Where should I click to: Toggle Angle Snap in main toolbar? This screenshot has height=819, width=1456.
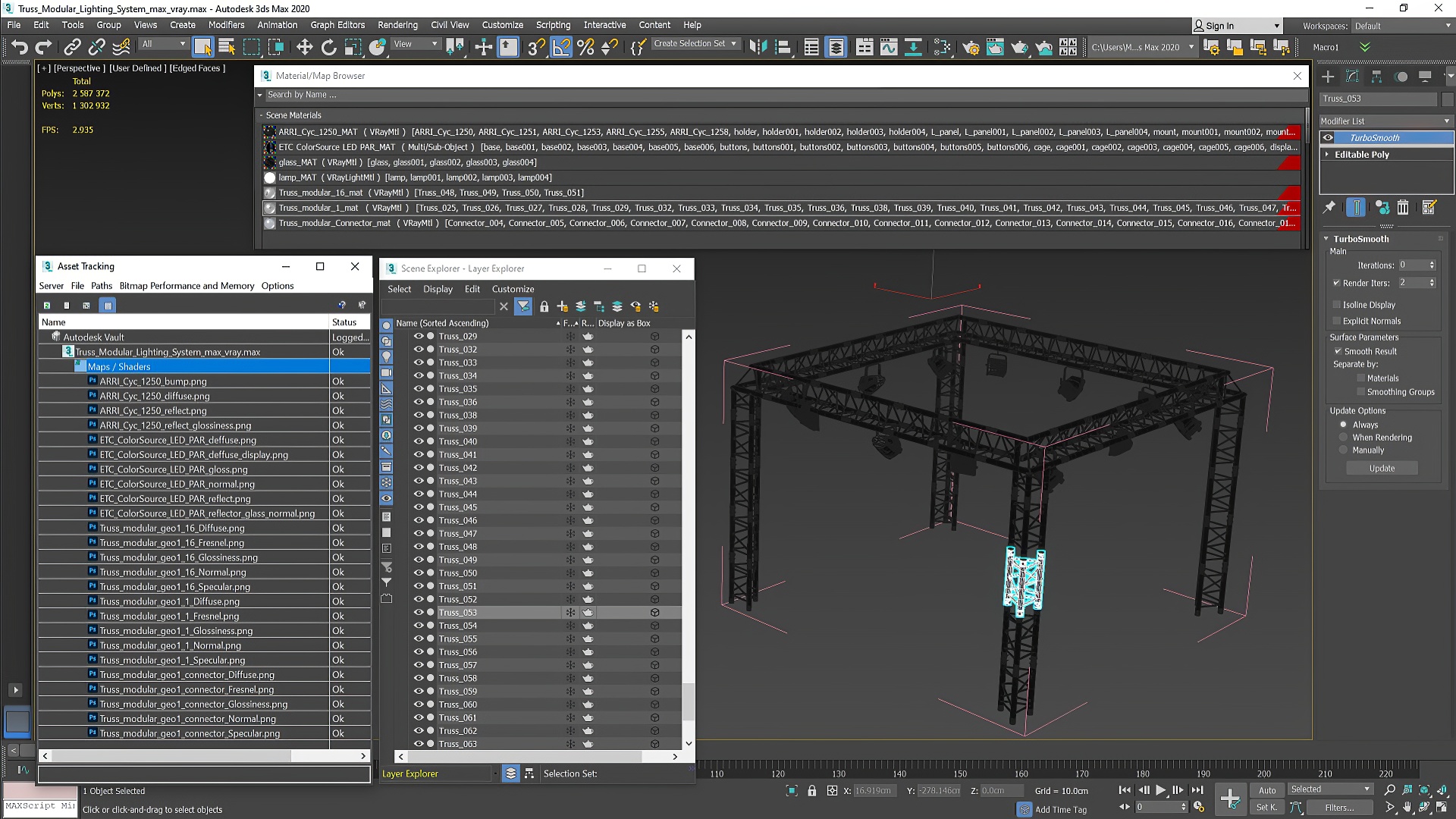click(560, 47)
